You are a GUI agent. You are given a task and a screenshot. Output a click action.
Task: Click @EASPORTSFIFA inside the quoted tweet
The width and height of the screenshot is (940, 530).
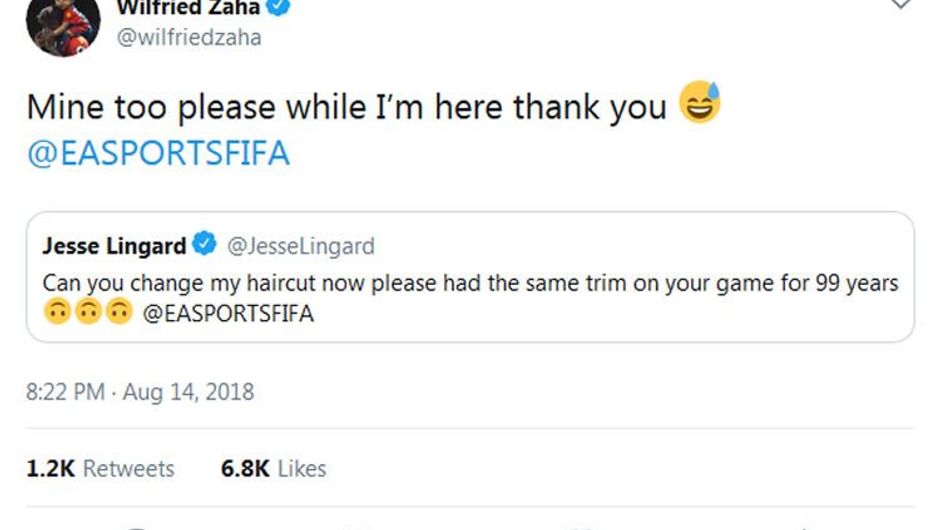tap(228, 314)
